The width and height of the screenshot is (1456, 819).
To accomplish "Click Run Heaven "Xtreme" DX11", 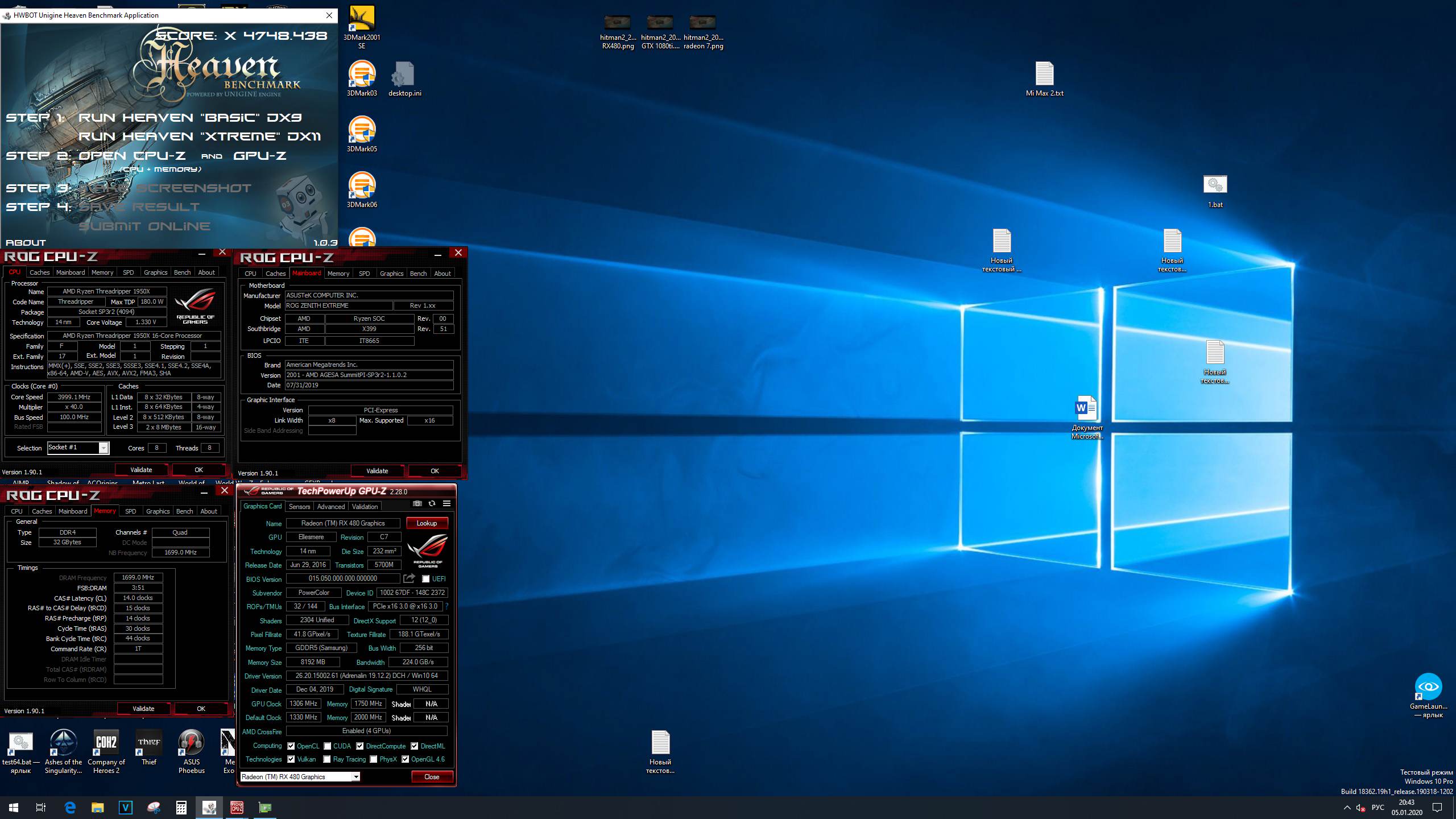I will pos(200,136).
